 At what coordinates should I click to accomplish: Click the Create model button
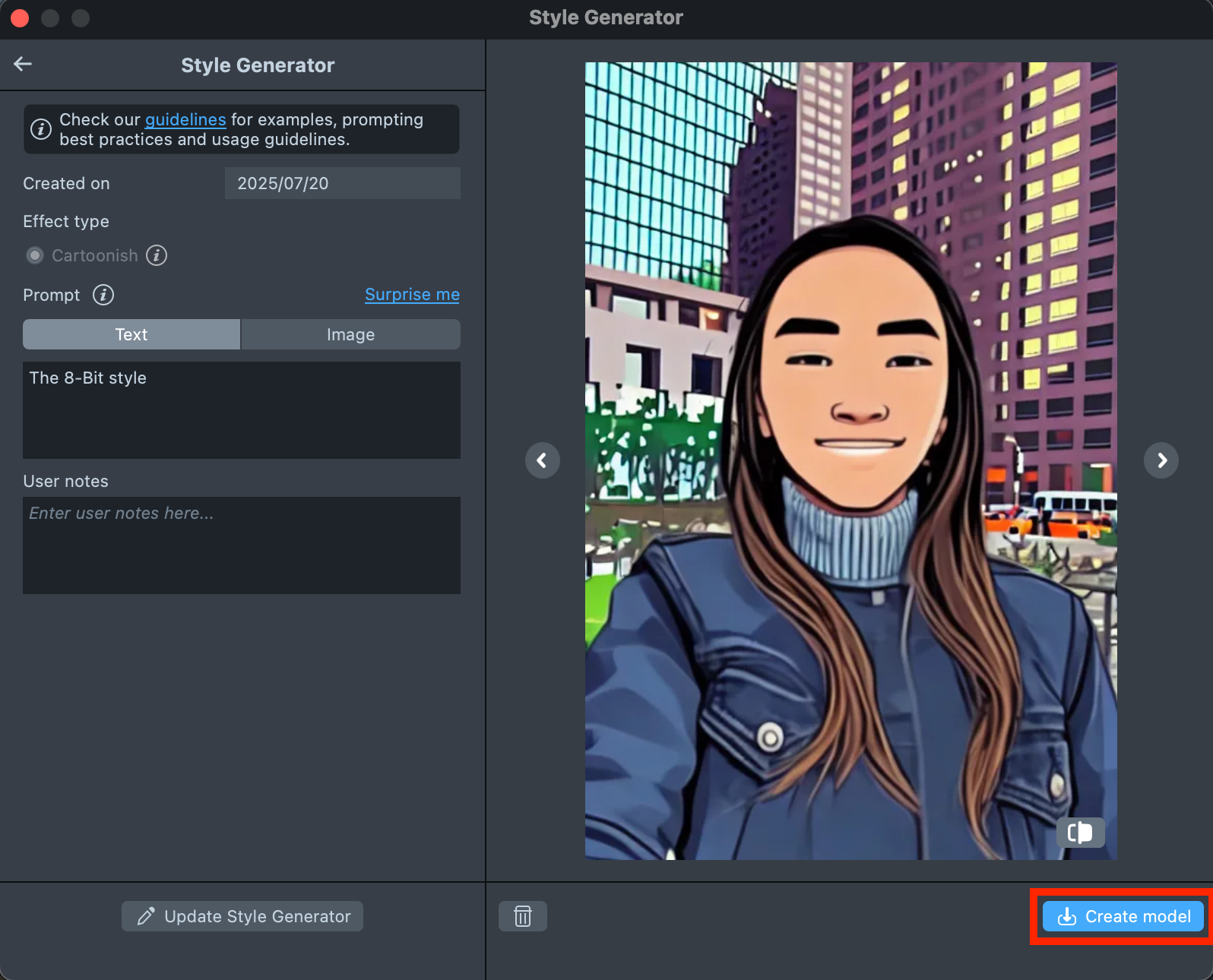coord(1123,916)
